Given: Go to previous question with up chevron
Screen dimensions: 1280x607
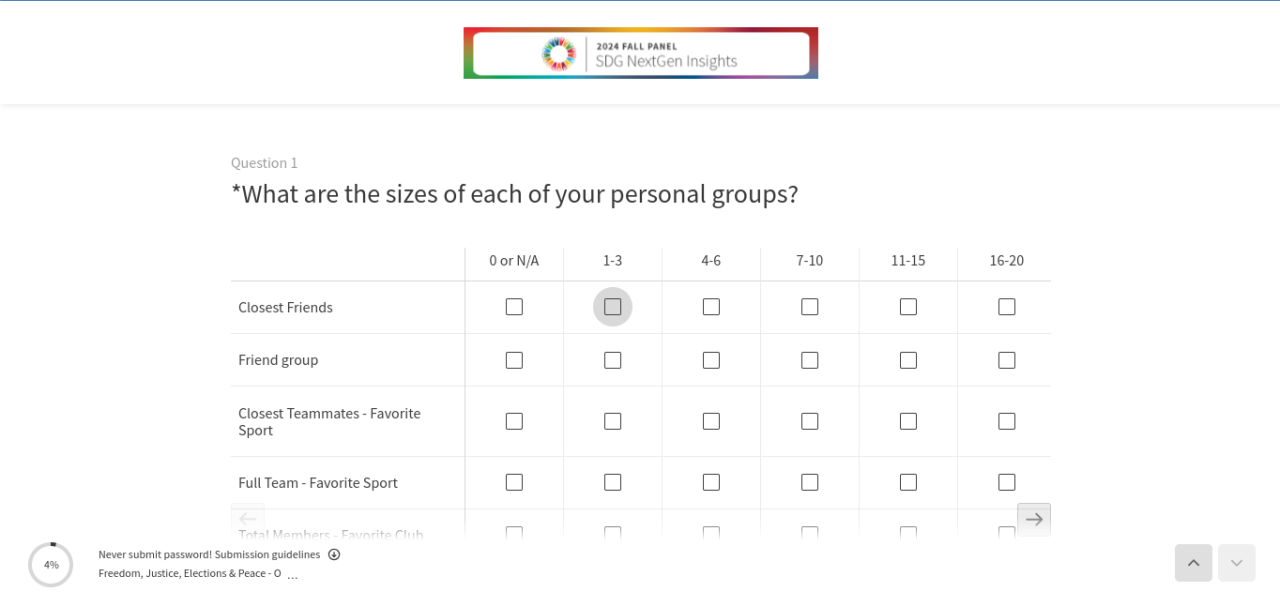Looking at the screenshot, I should pyautogui.click(x=1193, y=563).
